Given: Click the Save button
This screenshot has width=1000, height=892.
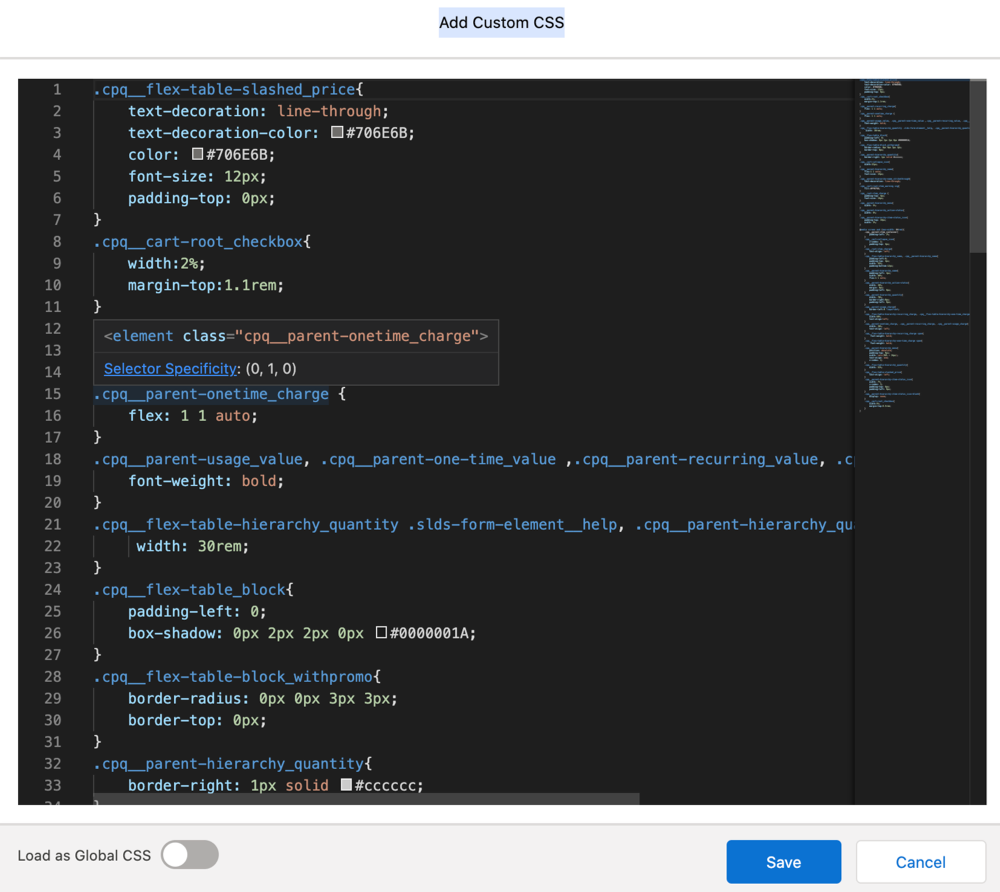Looking at the screenshot, I should [783, 862].
